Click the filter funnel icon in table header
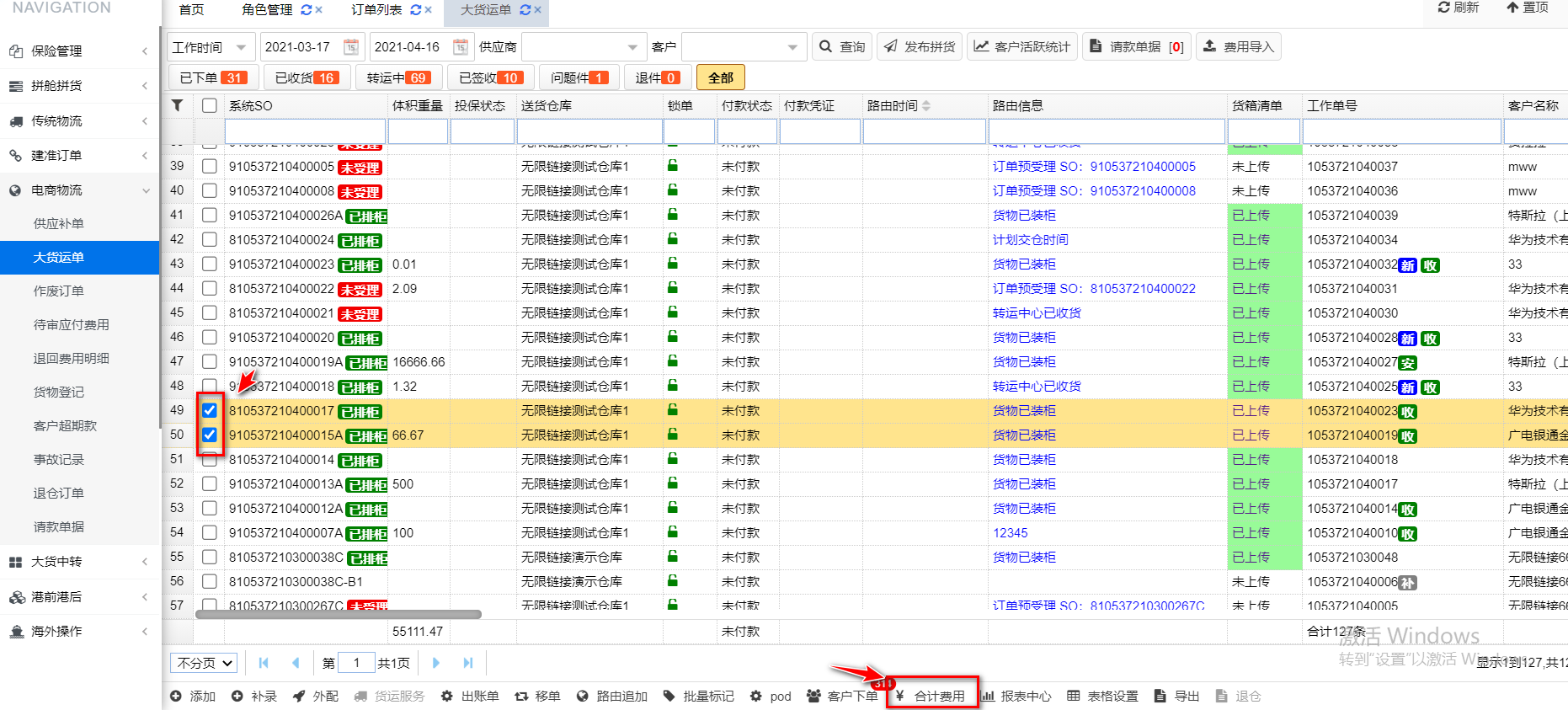Screen dimensions: 1568x710 click(177, 105)
